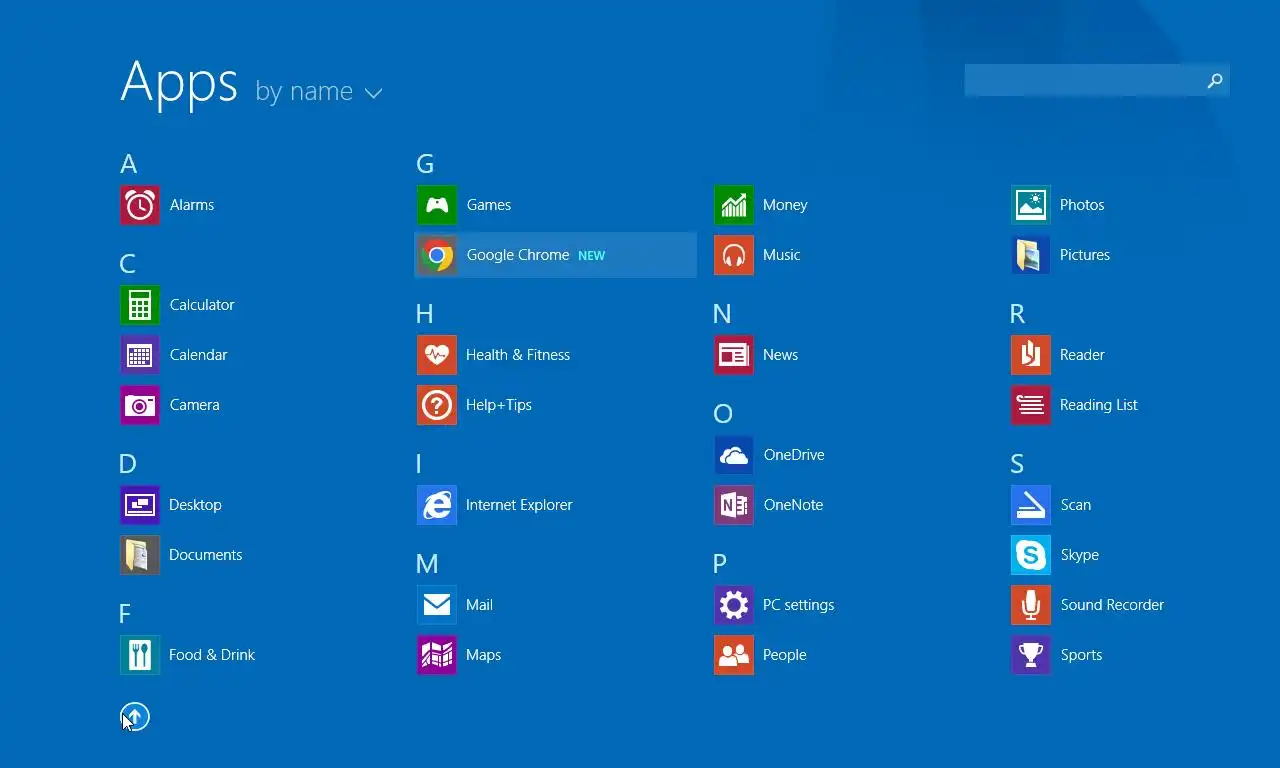This screenshot has width=1280, height=768.
Task: Start the Camera app icon
Action: pos(140,405)
